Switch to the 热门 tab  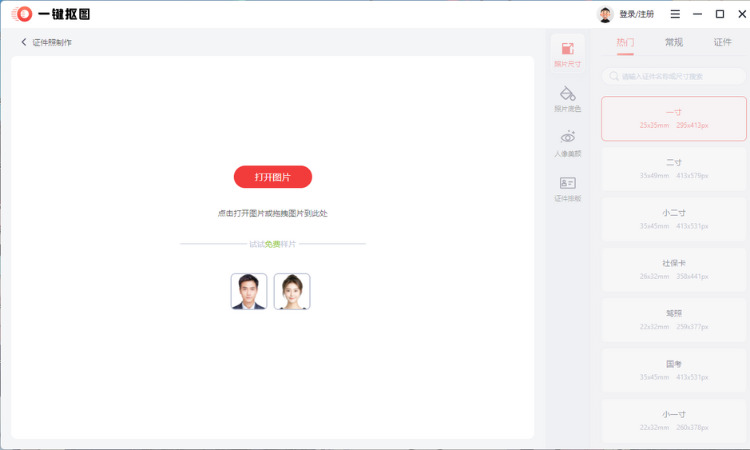coord(625,43)
